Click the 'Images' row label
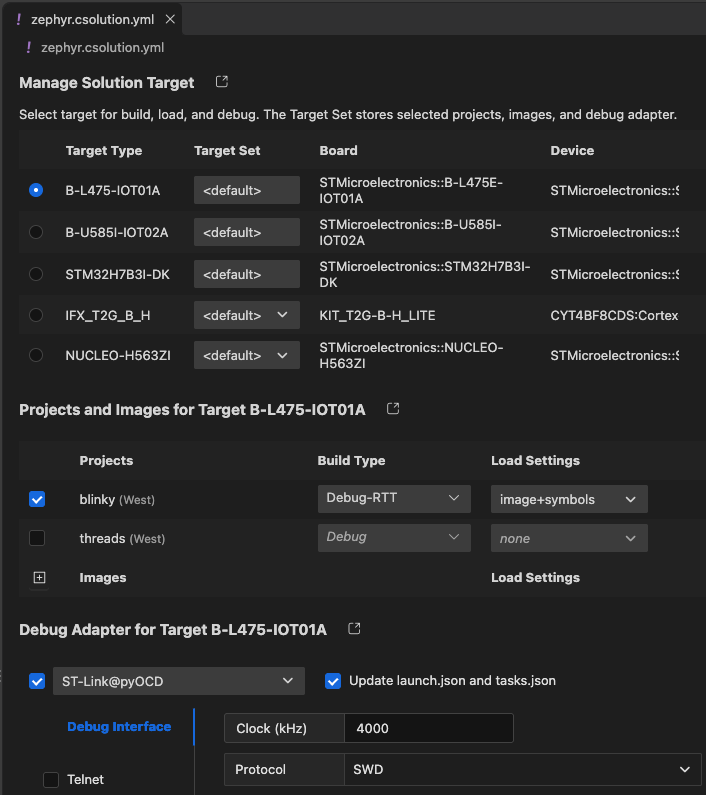Screen dimensions: 706x795 coord(103,577)
